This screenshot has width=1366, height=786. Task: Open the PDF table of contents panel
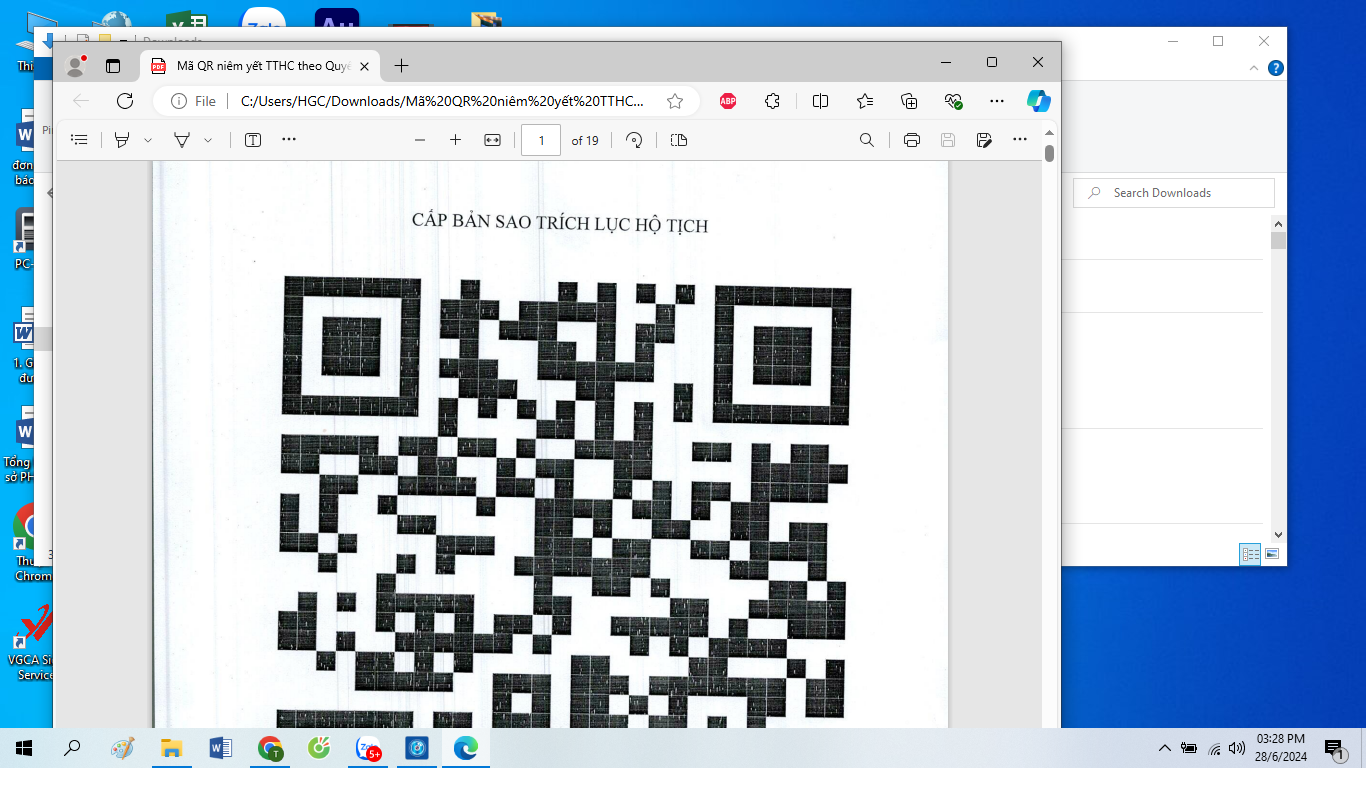(x=80, y=140)
